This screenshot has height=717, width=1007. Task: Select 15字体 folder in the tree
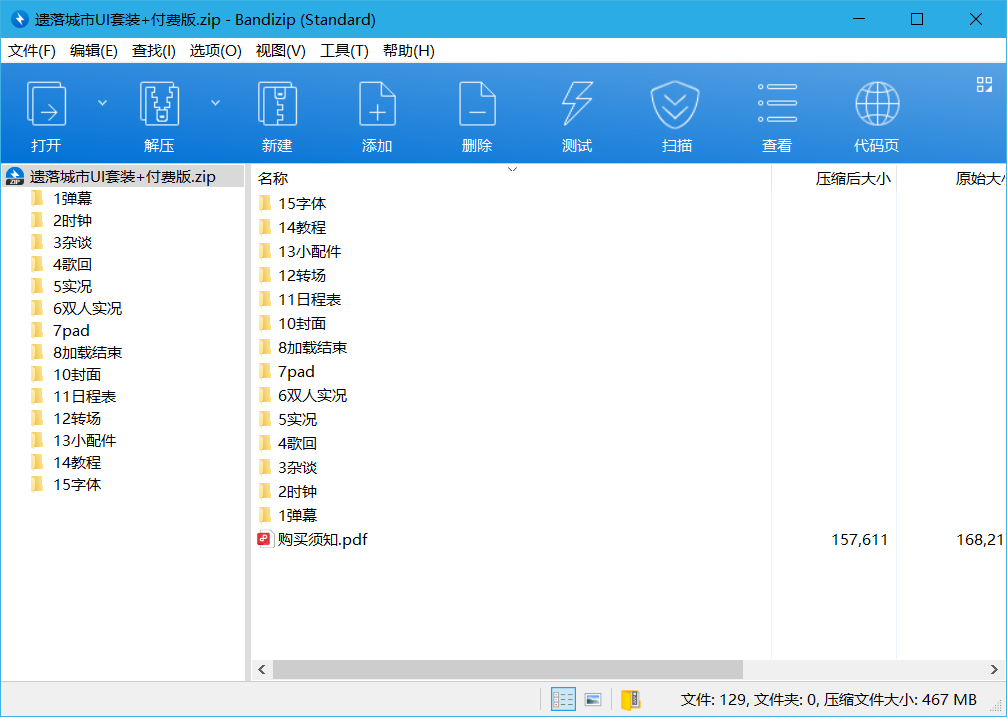pos(77,484)
